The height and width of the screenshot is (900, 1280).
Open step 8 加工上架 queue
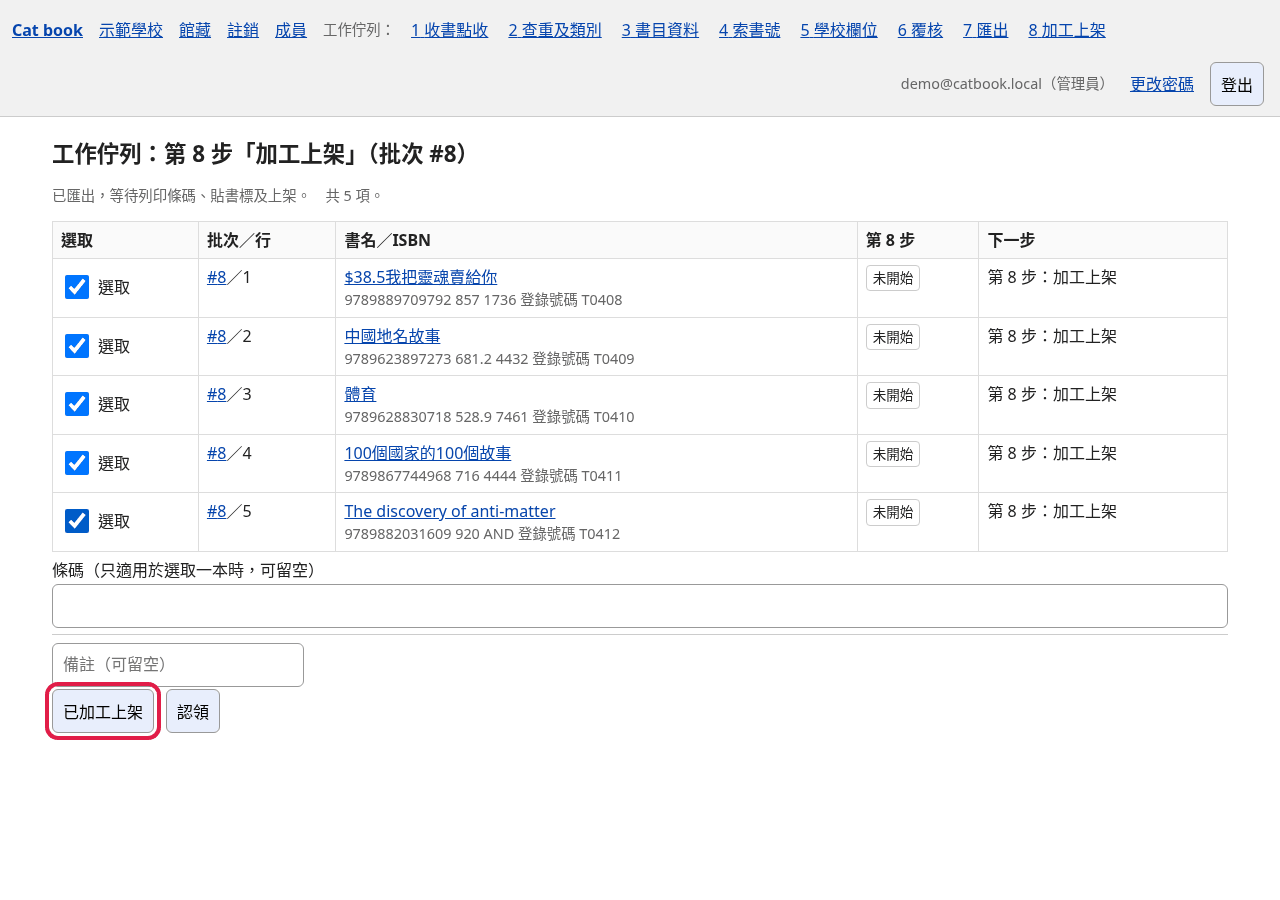(1067, 30)
